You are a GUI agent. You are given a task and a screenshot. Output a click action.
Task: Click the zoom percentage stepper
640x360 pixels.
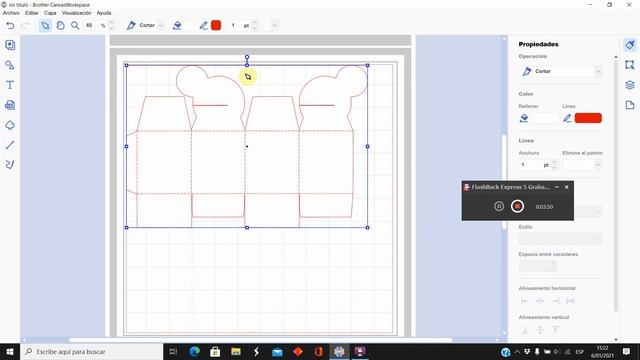tap(111, 25)
